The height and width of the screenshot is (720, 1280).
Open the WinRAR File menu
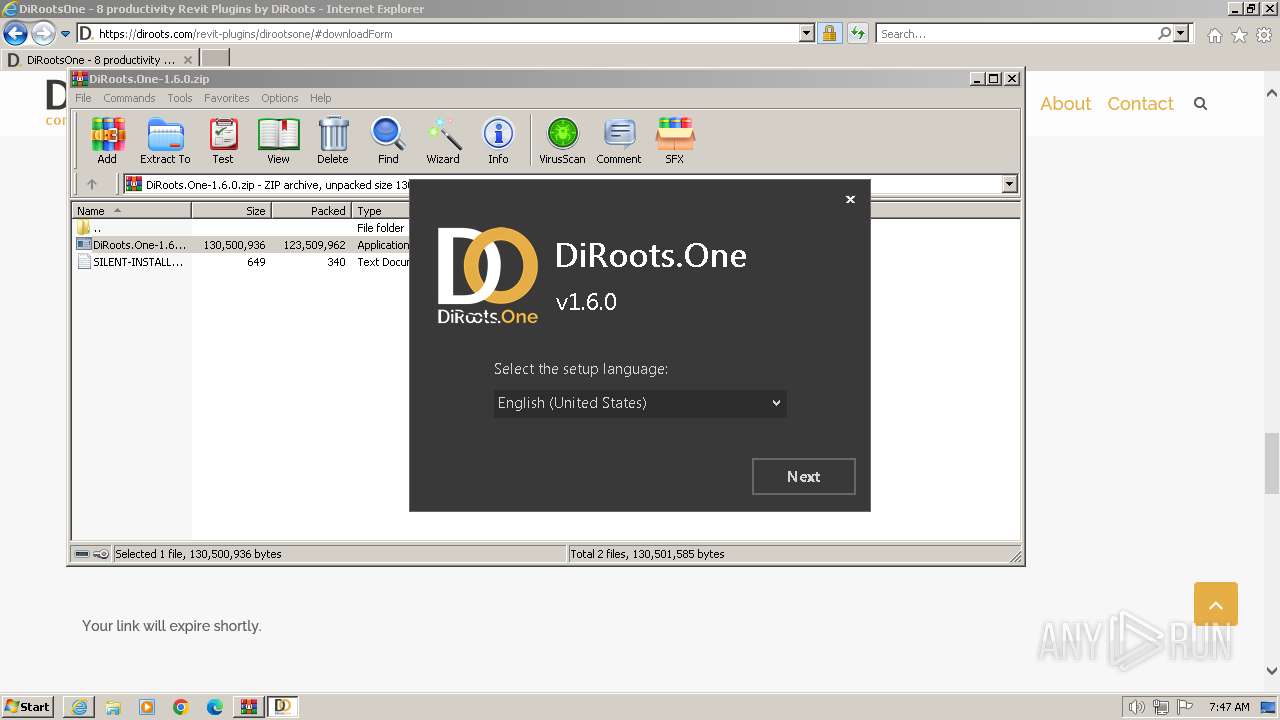click(x=83, y=98)
